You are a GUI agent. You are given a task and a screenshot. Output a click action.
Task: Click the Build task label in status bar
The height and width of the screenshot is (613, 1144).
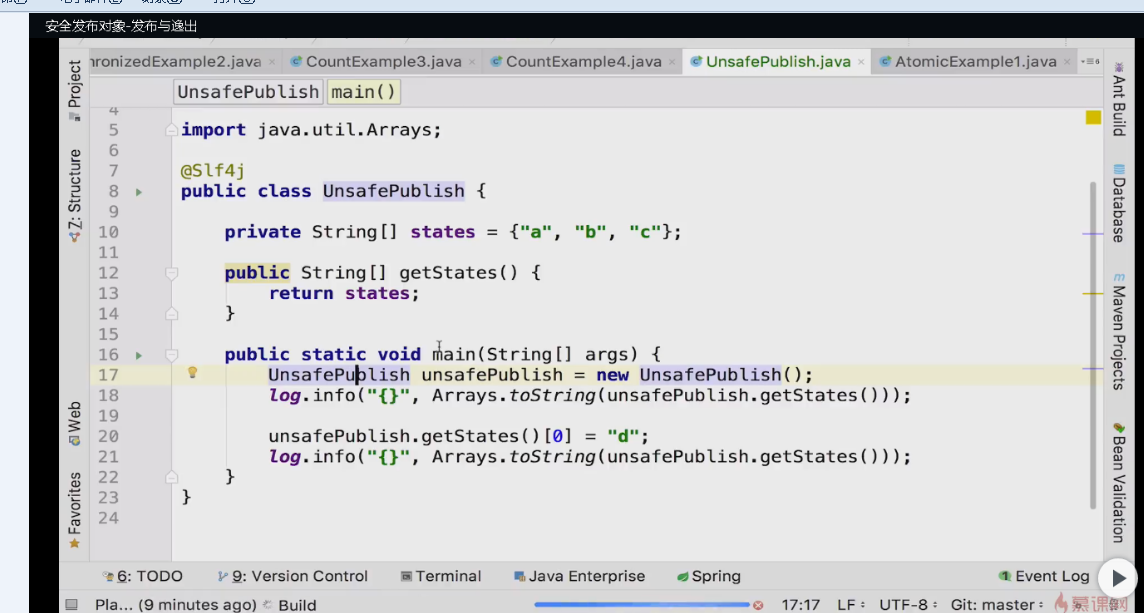297,605
